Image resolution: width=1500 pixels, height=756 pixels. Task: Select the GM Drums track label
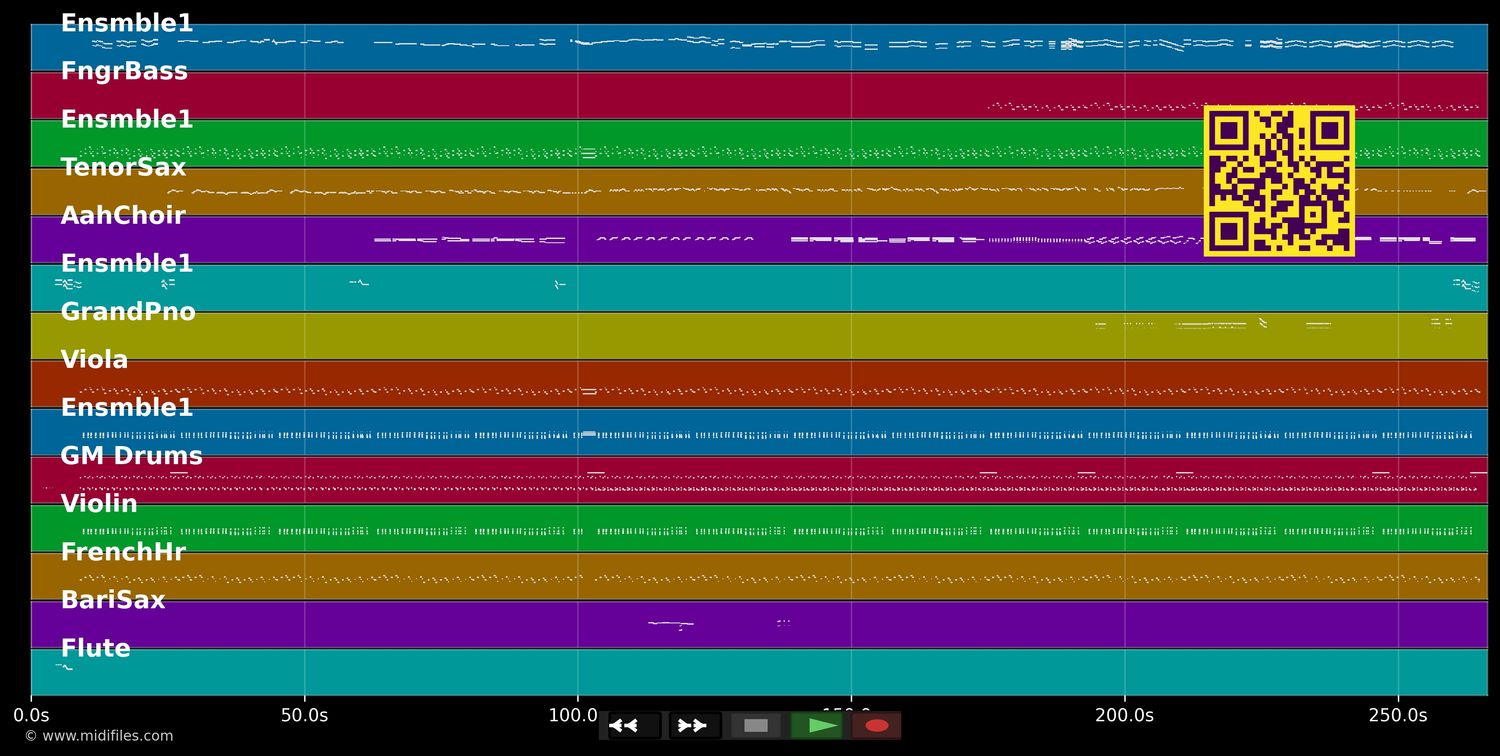131,456
